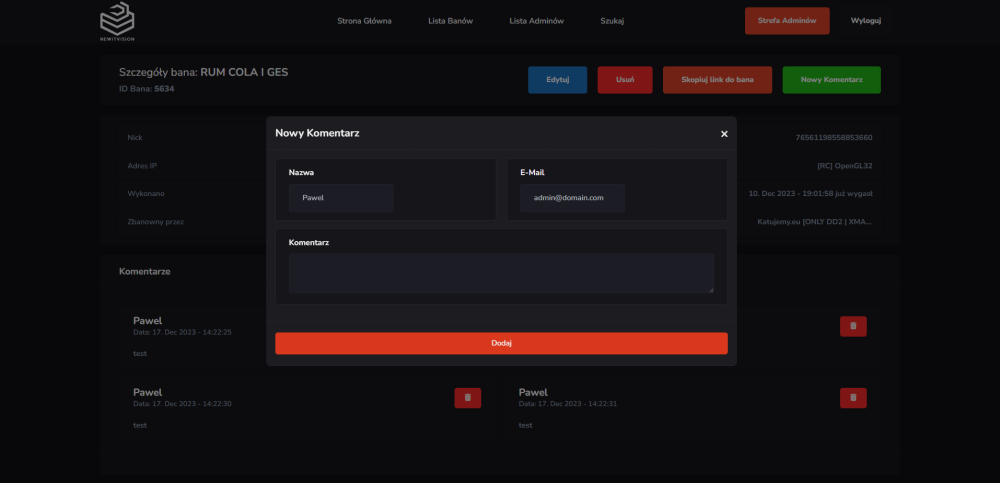
Task: Click Katujemy.eu server name text
Action: 814,222
